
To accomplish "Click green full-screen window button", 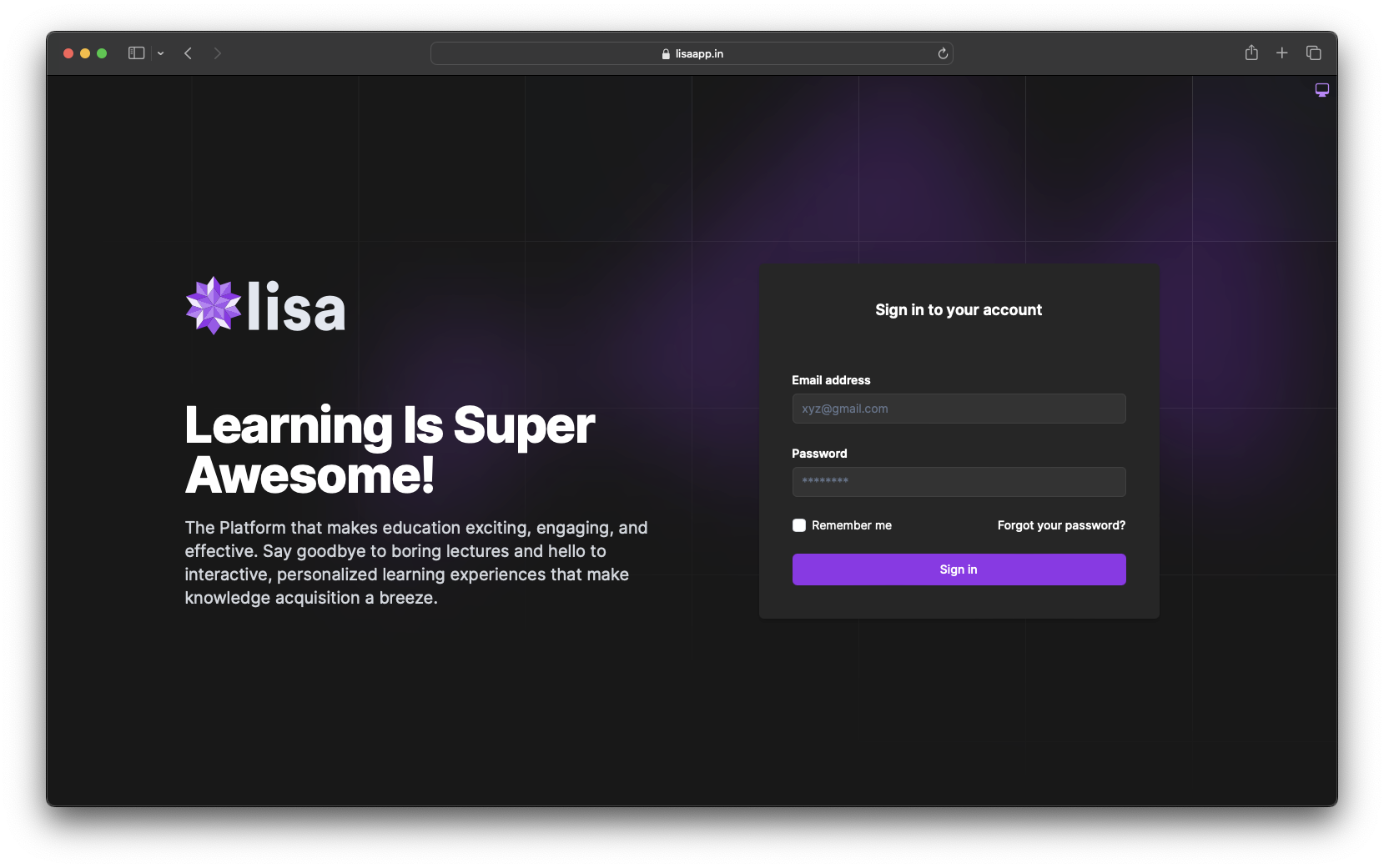I will pos(102,53).
